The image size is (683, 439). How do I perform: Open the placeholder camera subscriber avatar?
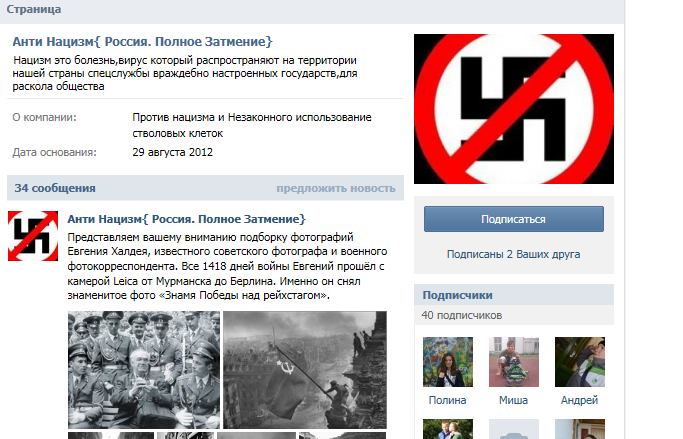pyautogui.click(x=514, y=429)
